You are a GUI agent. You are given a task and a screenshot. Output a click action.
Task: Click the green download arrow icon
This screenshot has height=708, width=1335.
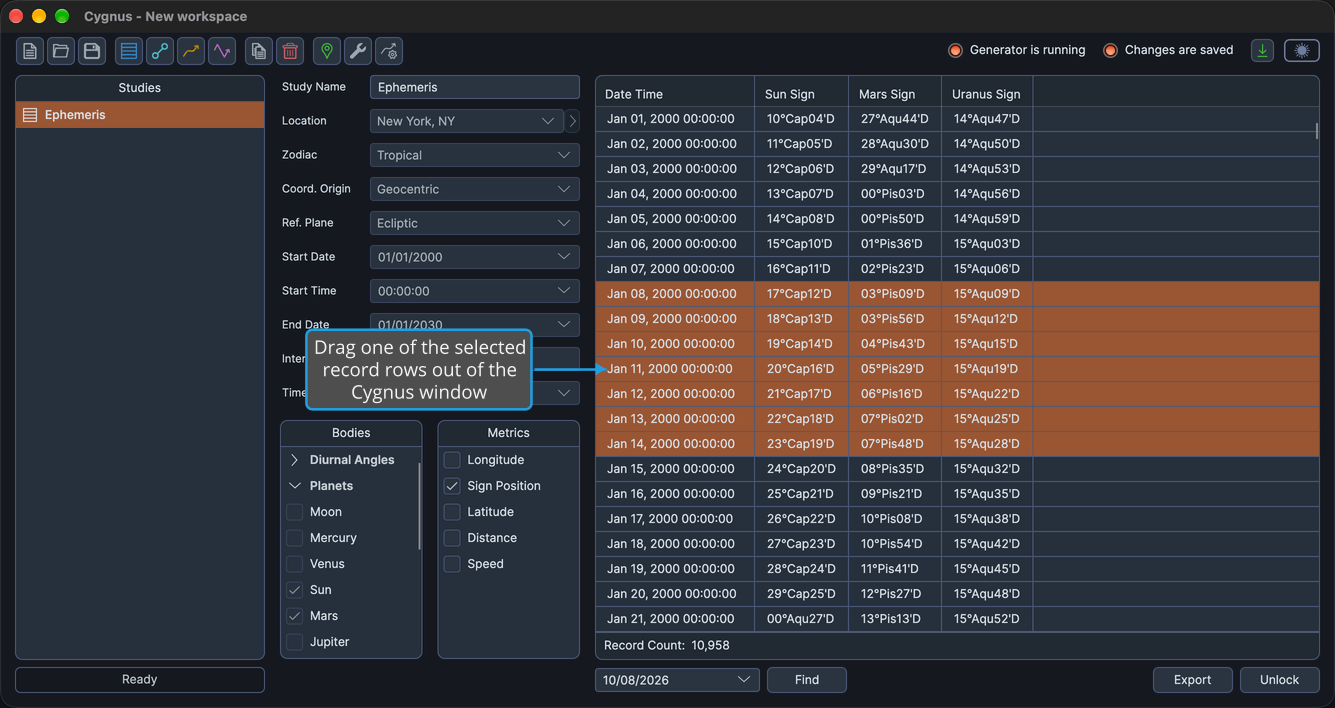click(x=1263, y=50)
